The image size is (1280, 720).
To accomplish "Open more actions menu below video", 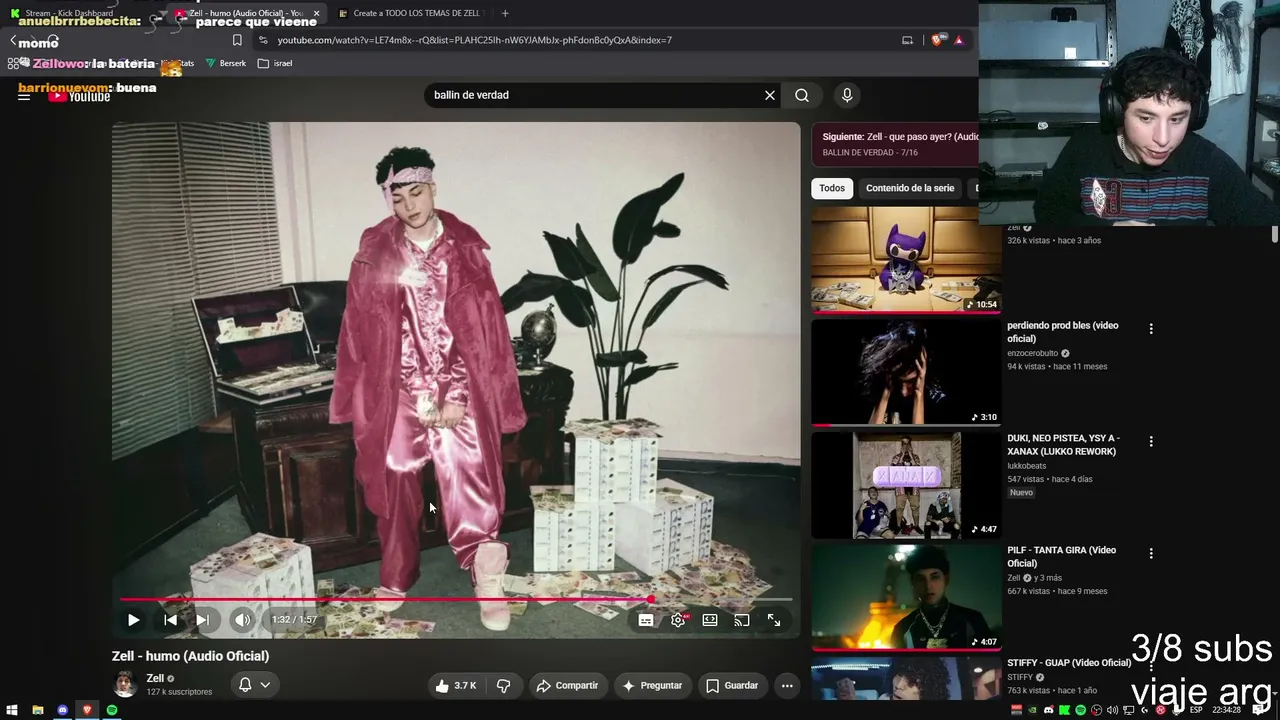I will click(787, 686).
